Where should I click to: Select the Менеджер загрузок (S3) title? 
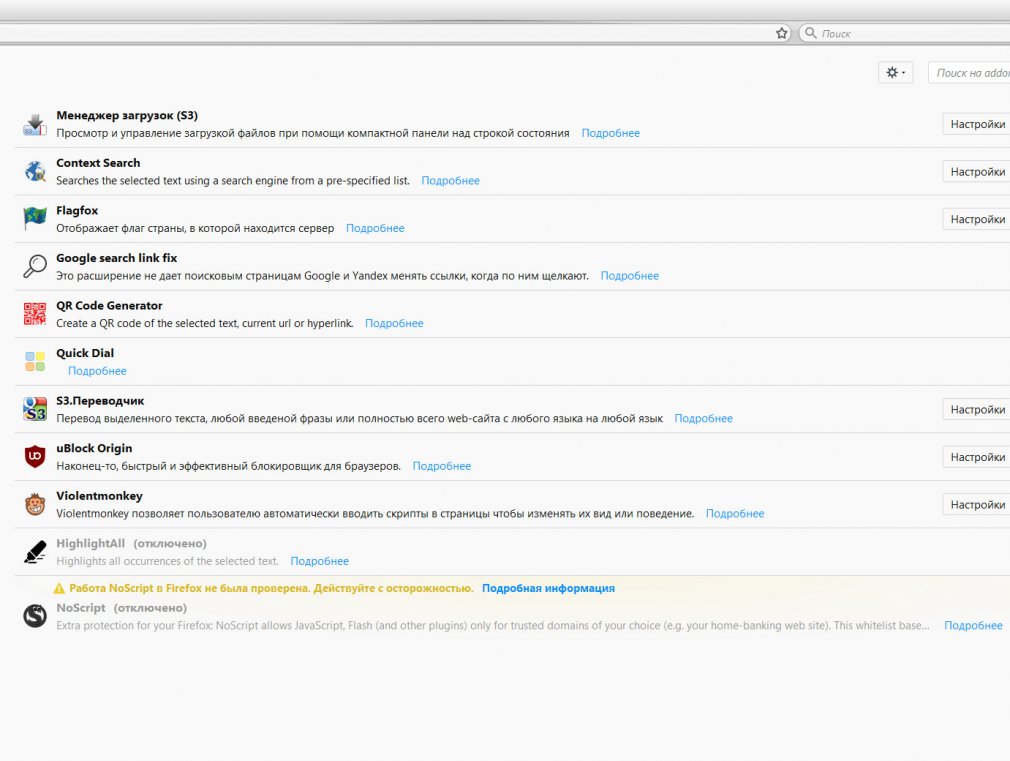click(127, 116)
